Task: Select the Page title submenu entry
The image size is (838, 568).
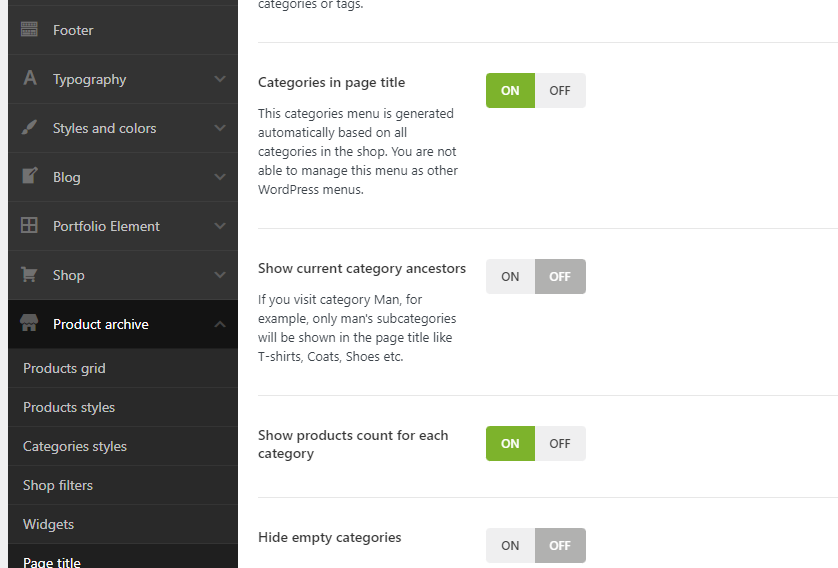Action: pyautogui.click(x=52, y=561)
